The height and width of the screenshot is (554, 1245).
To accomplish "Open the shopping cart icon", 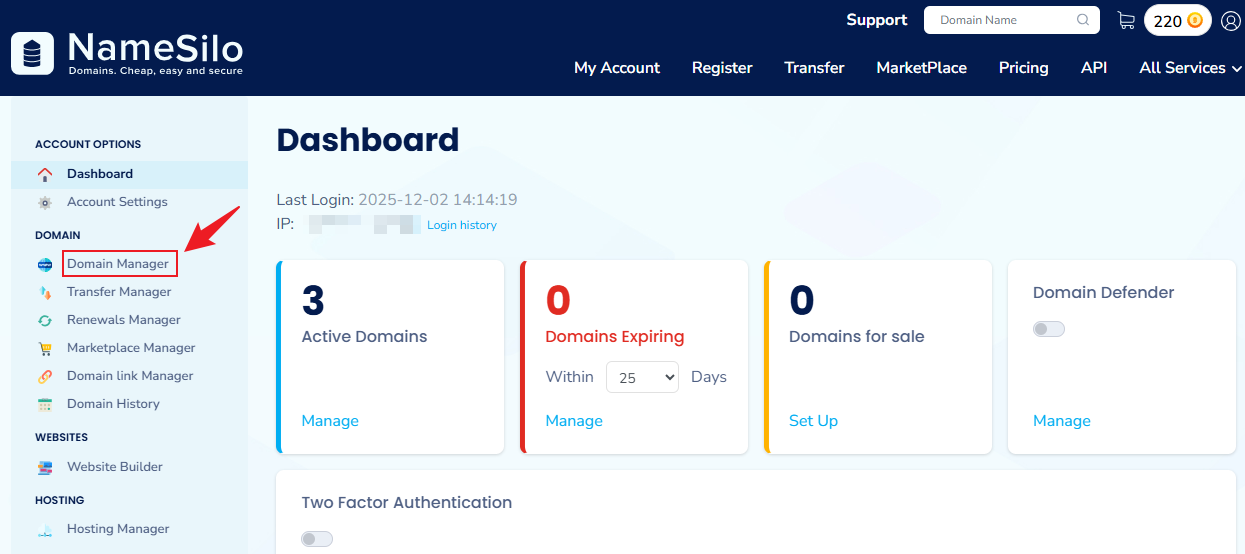I will click(x=1126, y=20).
